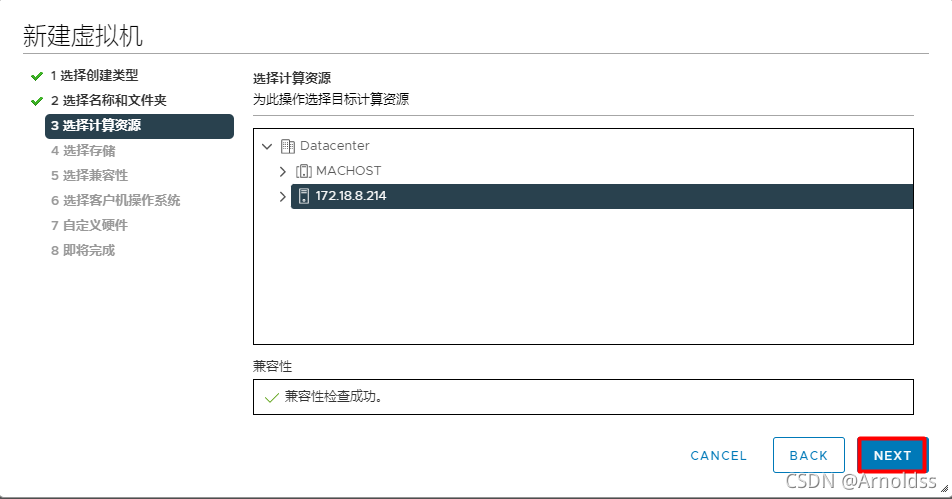Select host 172.18.8.214 in tree
Viewport: 952px width, 499px height.
351,196
